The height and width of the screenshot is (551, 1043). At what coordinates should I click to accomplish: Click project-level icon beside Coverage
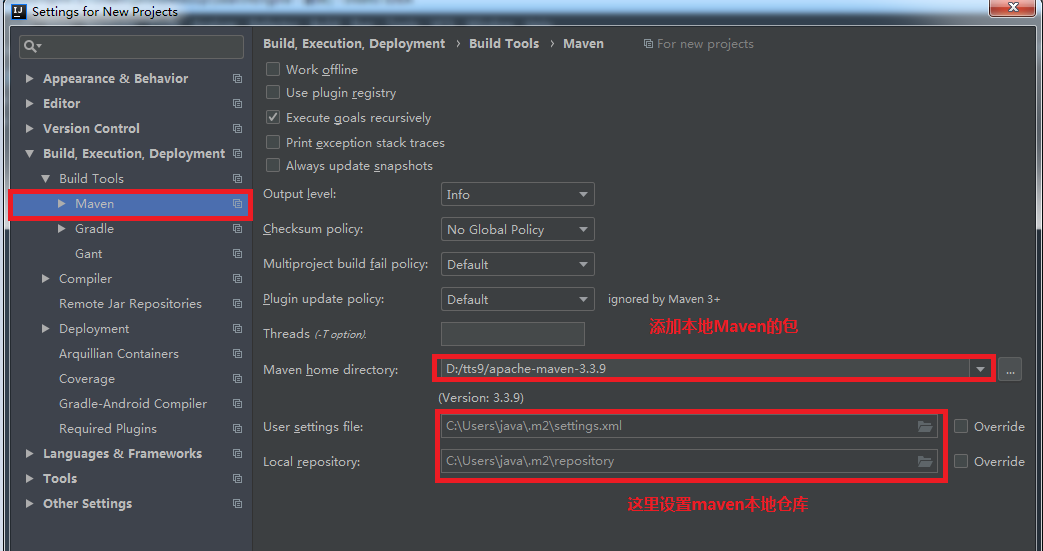tap(237, 379)
